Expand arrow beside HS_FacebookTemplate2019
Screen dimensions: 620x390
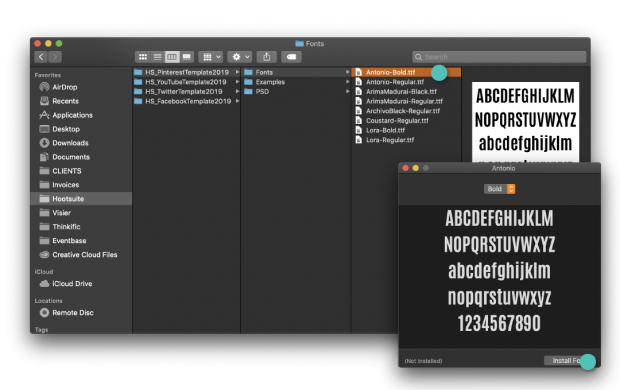(237, 101)
